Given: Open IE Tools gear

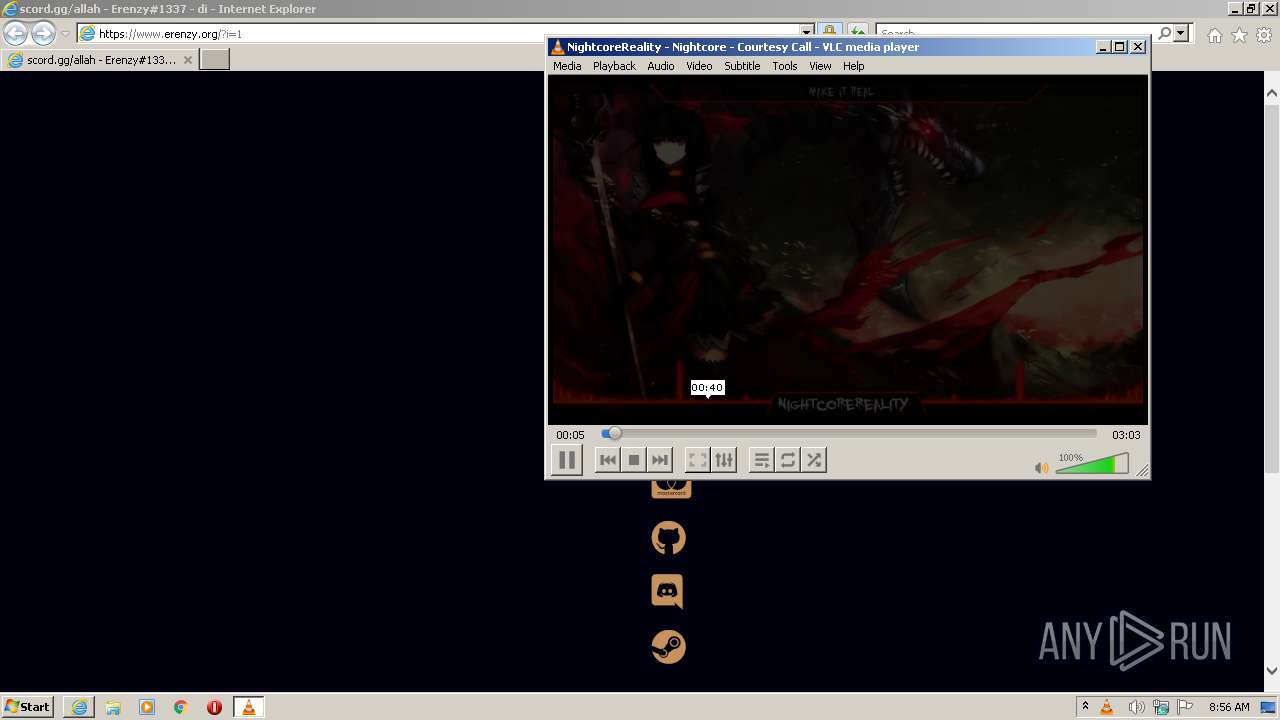Looking at the screenshot, I should [1264, 35].
